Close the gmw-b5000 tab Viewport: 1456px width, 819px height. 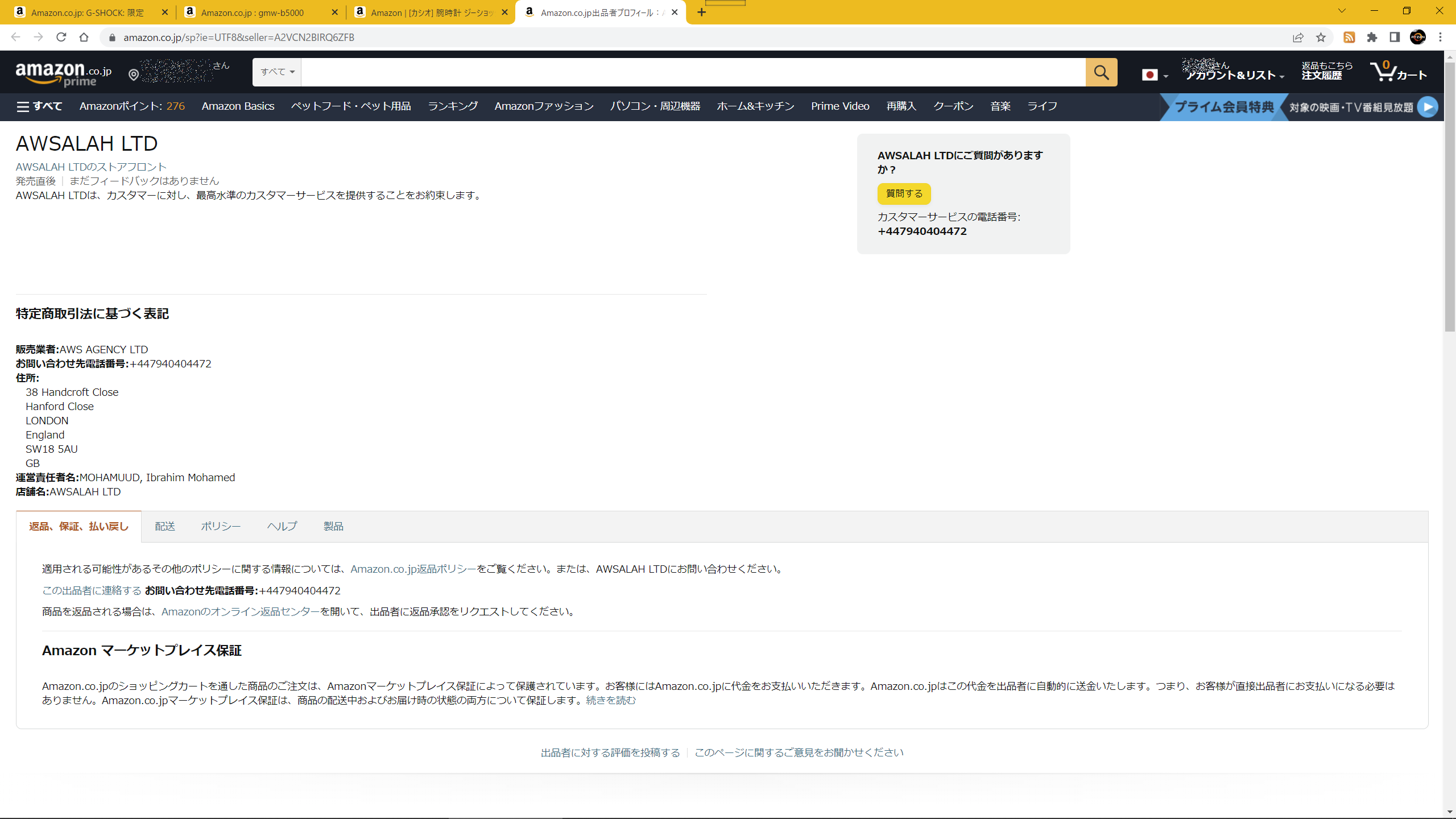(x=334, y=12)
